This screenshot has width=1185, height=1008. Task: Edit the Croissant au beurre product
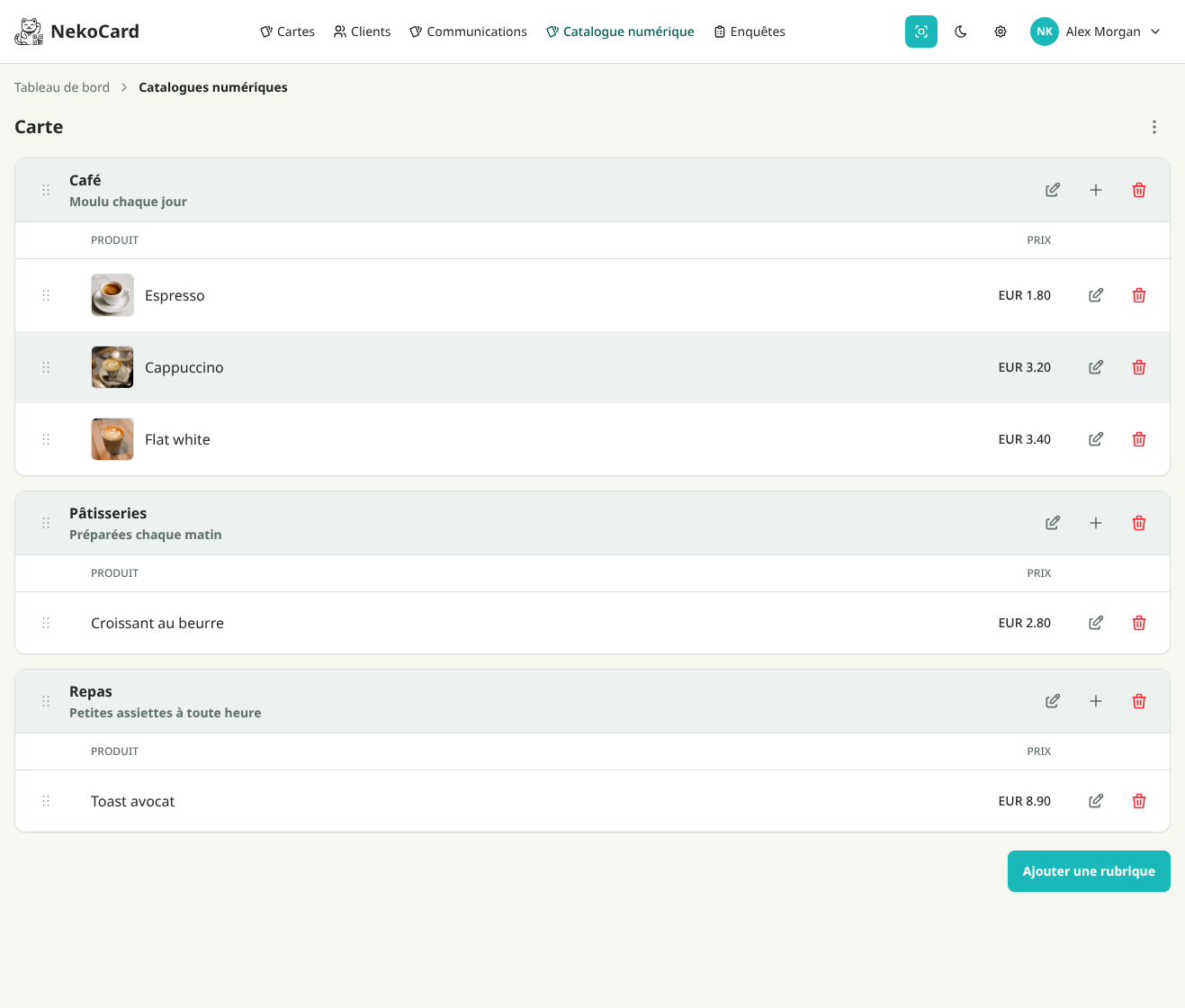point(1096,623)
